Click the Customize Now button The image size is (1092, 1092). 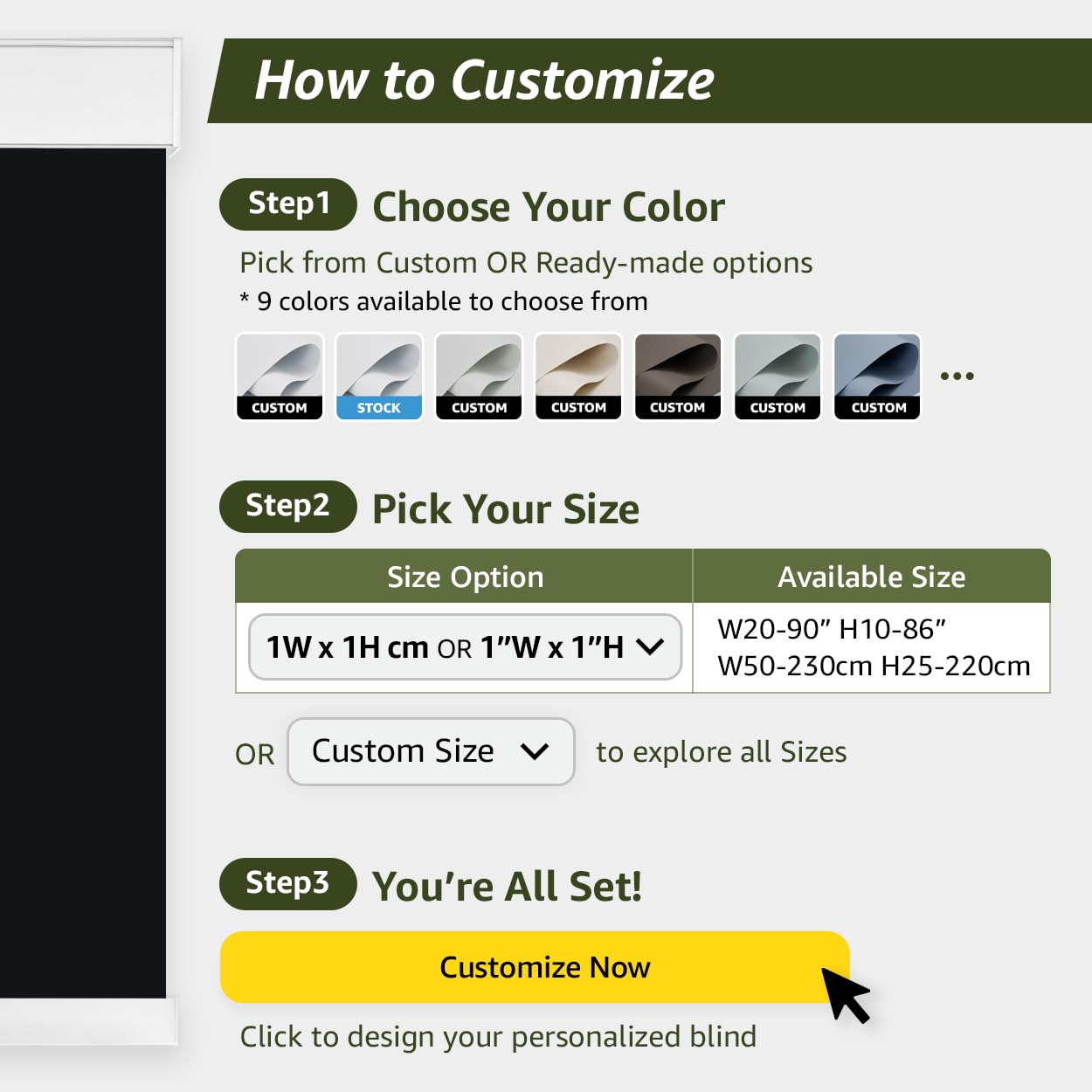coord(535,967)
